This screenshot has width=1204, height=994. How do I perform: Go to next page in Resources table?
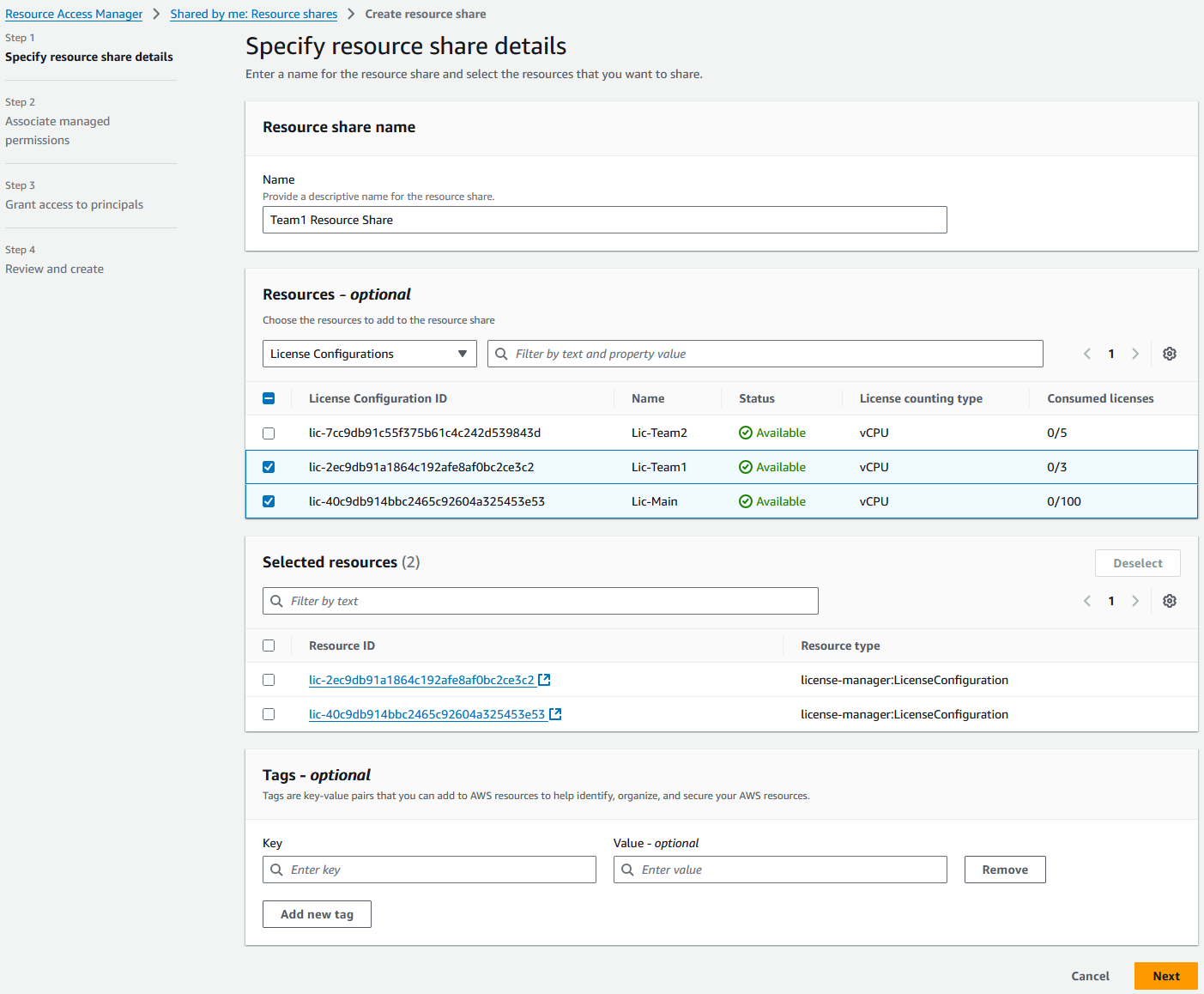click(1135, 354)
